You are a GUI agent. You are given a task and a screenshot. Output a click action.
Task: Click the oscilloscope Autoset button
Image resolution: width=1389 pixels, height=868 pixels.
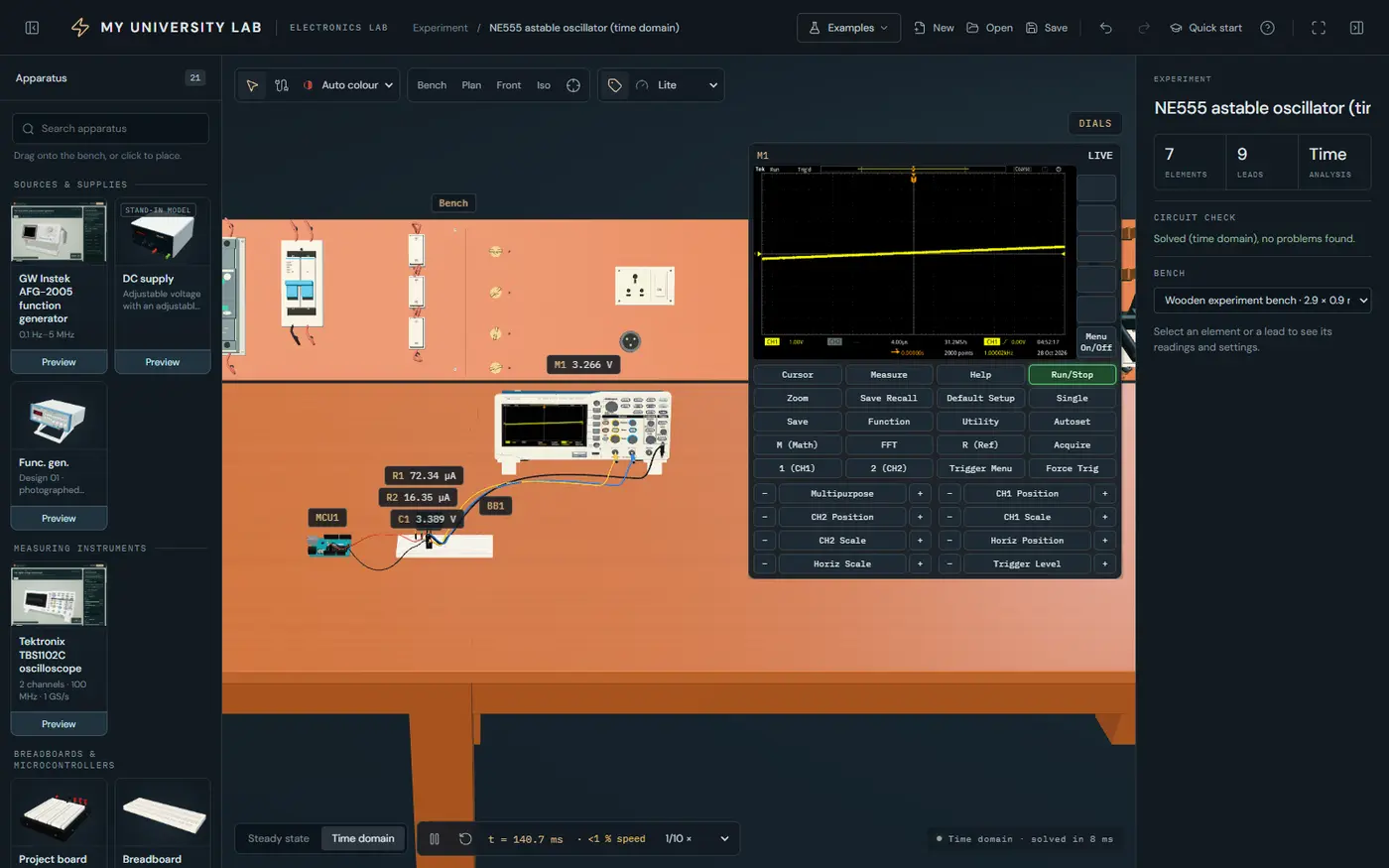[x=1073, y=422]
